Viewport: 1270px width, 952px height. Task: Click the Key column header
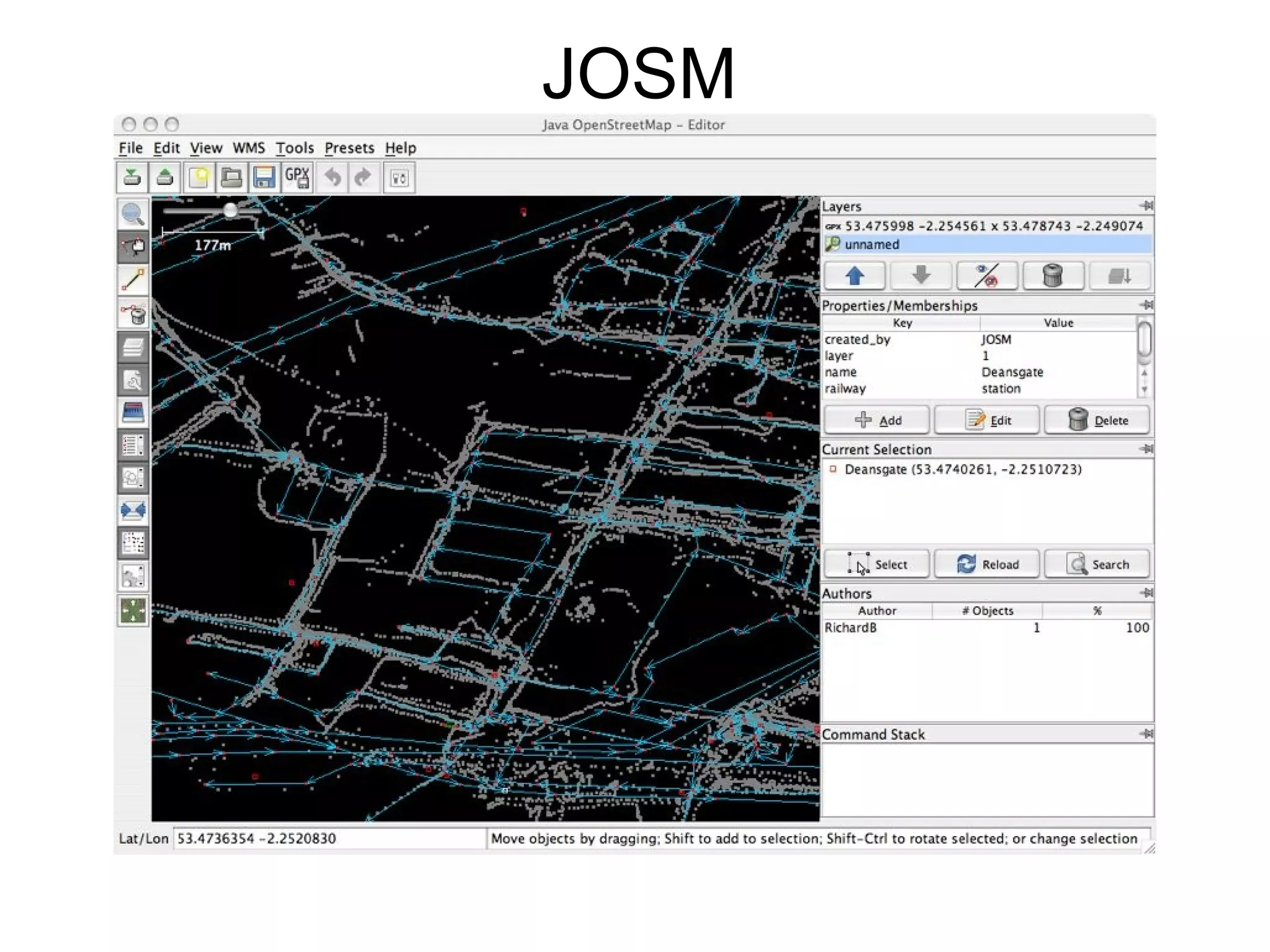pos(902,323)
